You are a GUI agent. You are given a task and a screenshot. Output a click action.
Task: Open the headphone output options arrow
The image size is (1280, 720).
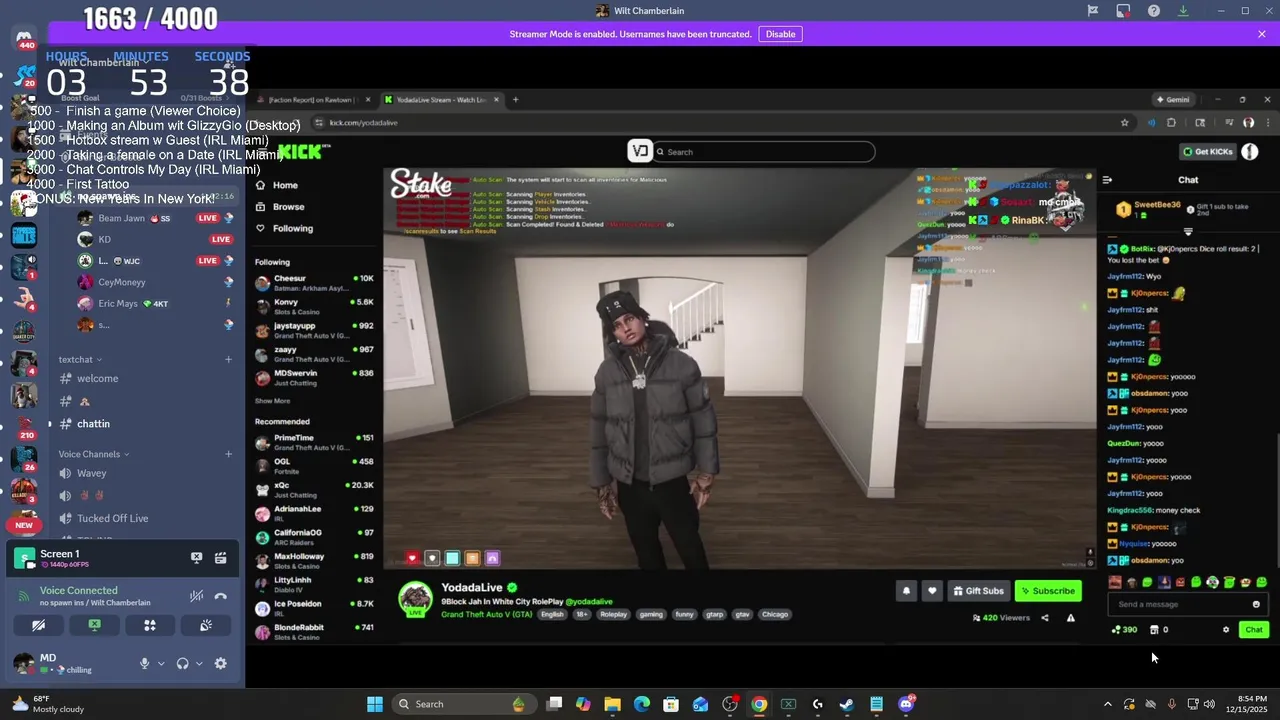pos(198,663)
